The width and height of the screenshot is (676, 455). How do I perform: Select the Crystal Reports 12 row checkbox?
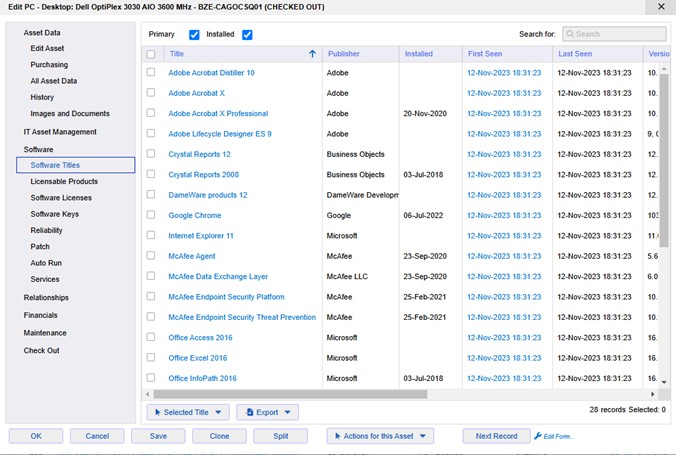click(x=151, y=154)
